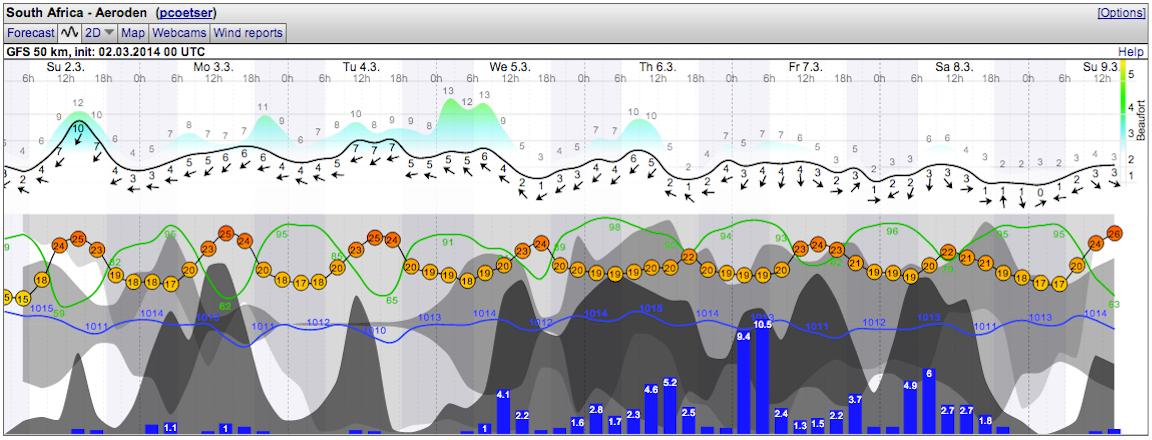The height and width of the screenshot is (440, 1152).
Task: Click the 4.1 rain bar value
Action: (x=503, y=395)
